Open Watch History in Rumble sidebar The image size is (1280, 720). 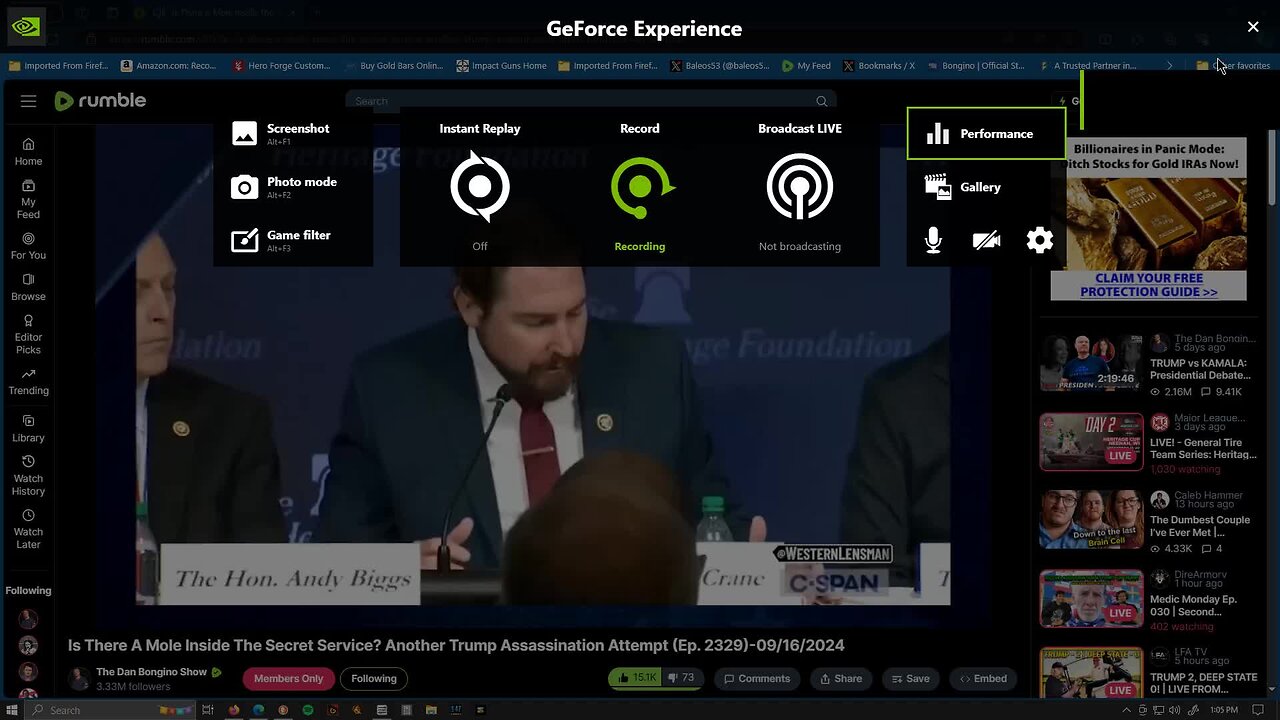point(28,475)
